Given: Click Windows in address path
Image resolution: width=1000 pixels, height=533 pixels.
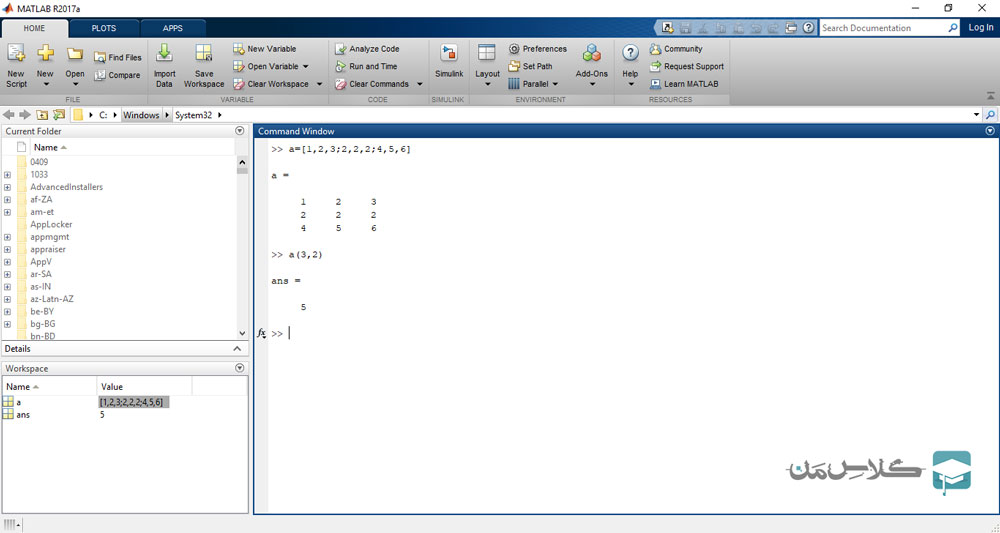Looking at the screenshot, I should 141,115.
